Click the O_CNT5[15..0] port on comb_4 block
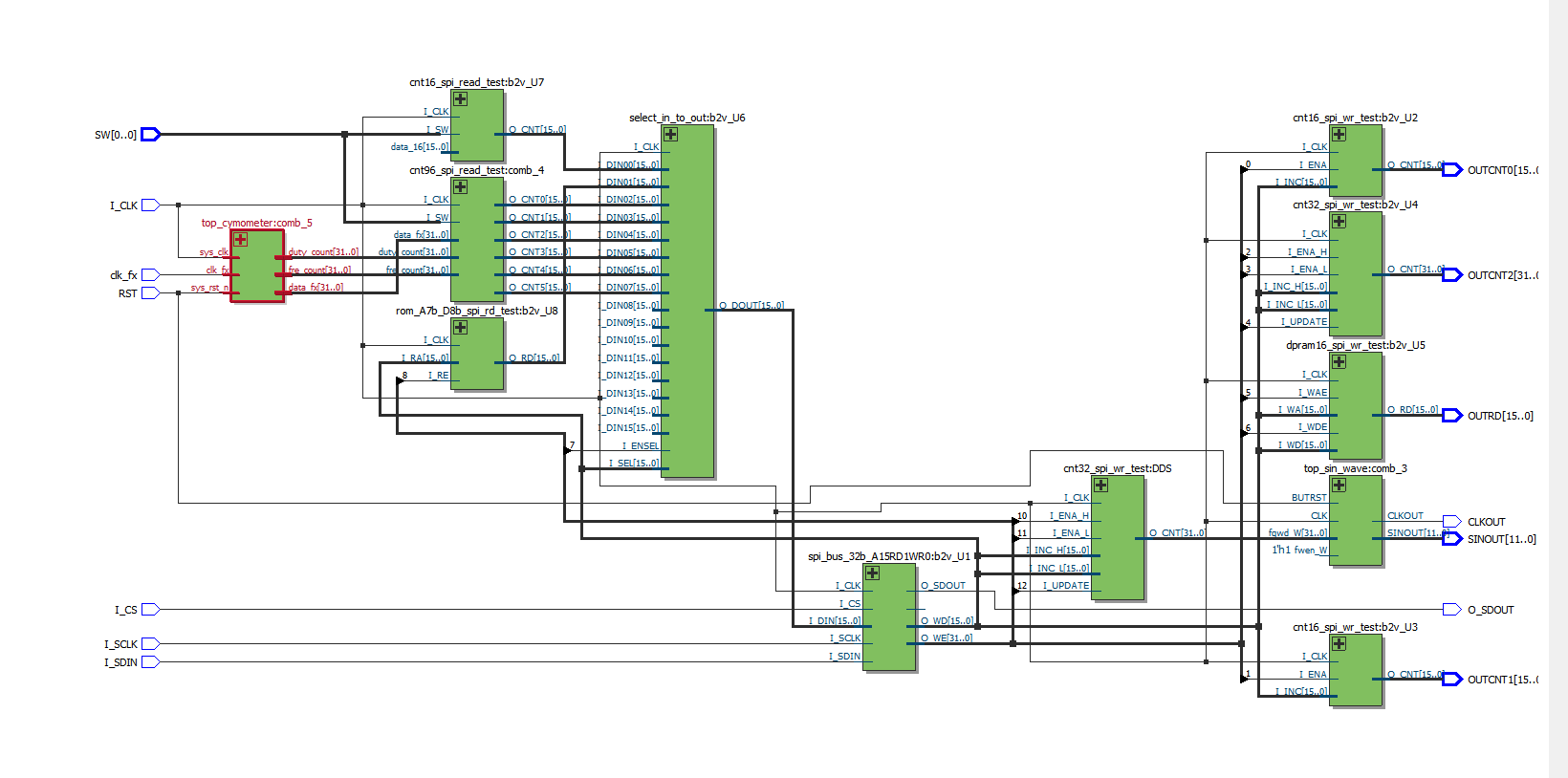The image size is (1568, 778). [x=539, y=288]
